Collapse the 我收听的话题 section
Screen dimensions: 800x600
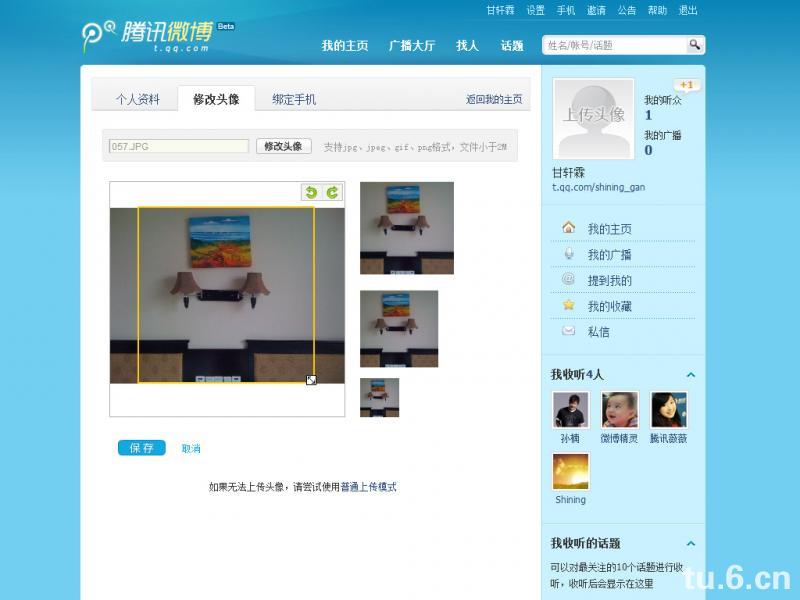[690, 544]
